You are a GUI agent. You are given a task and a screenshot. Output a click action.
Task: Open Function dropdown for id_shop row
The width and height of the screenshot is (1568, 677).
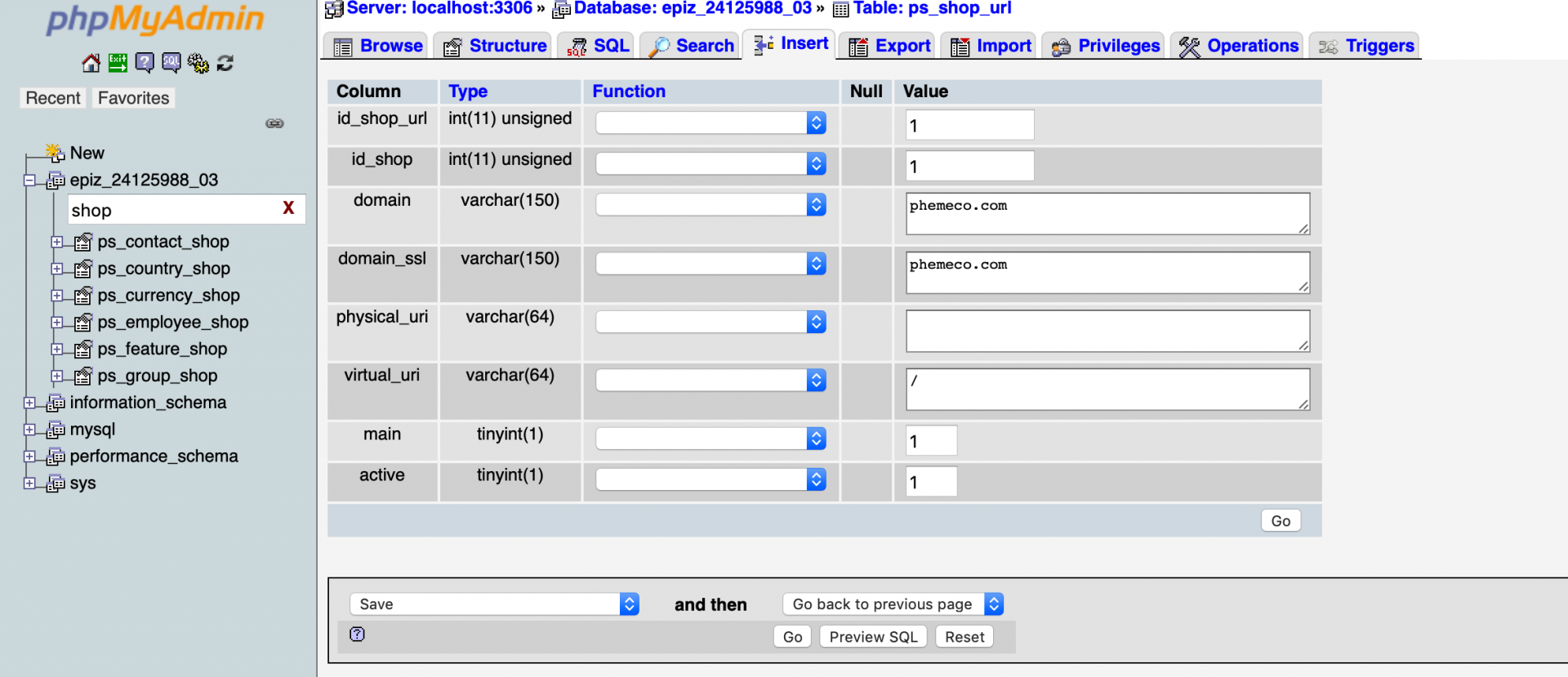pos(710,163)
